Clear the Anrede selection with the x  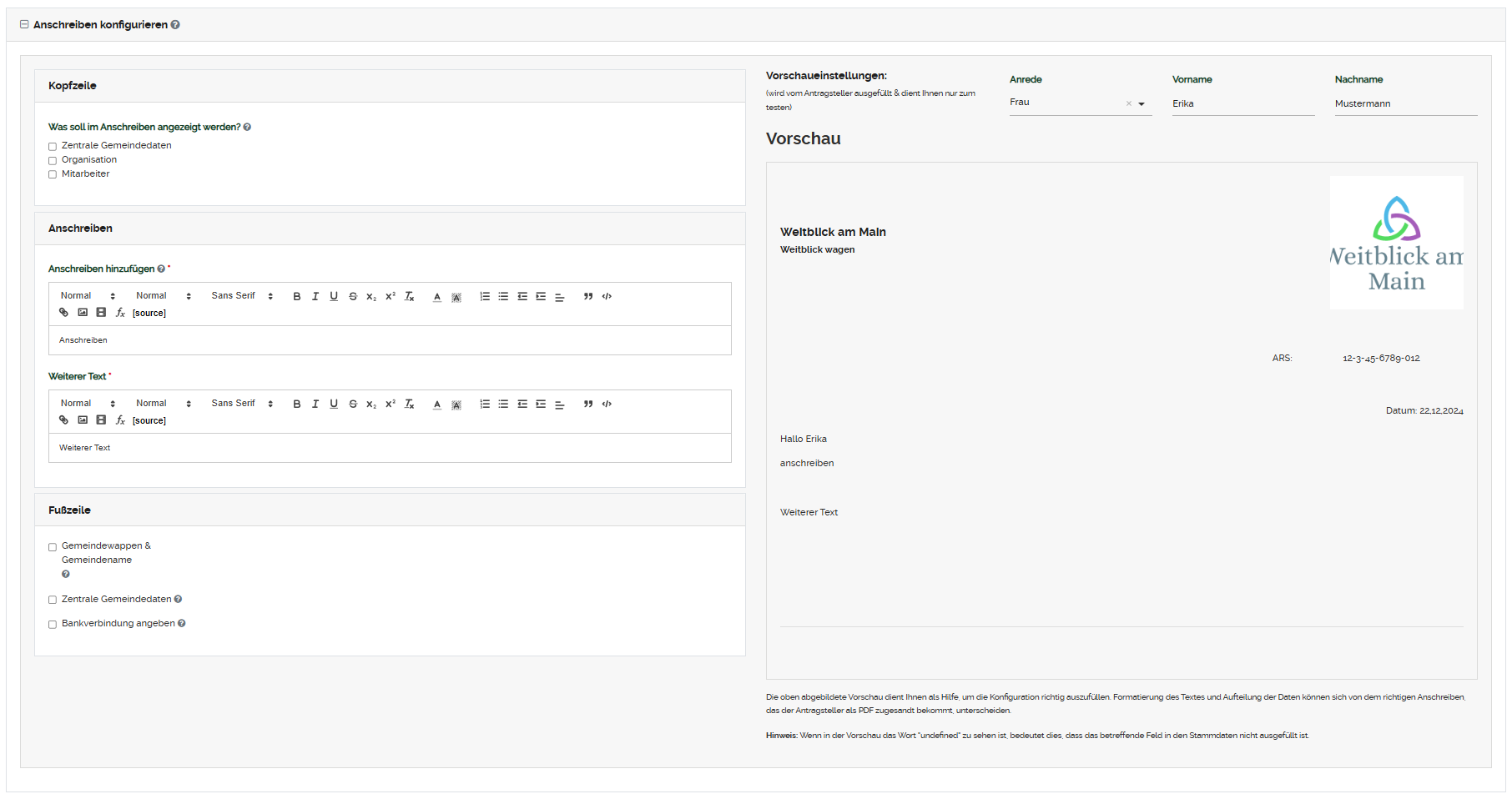[1129, 104]
